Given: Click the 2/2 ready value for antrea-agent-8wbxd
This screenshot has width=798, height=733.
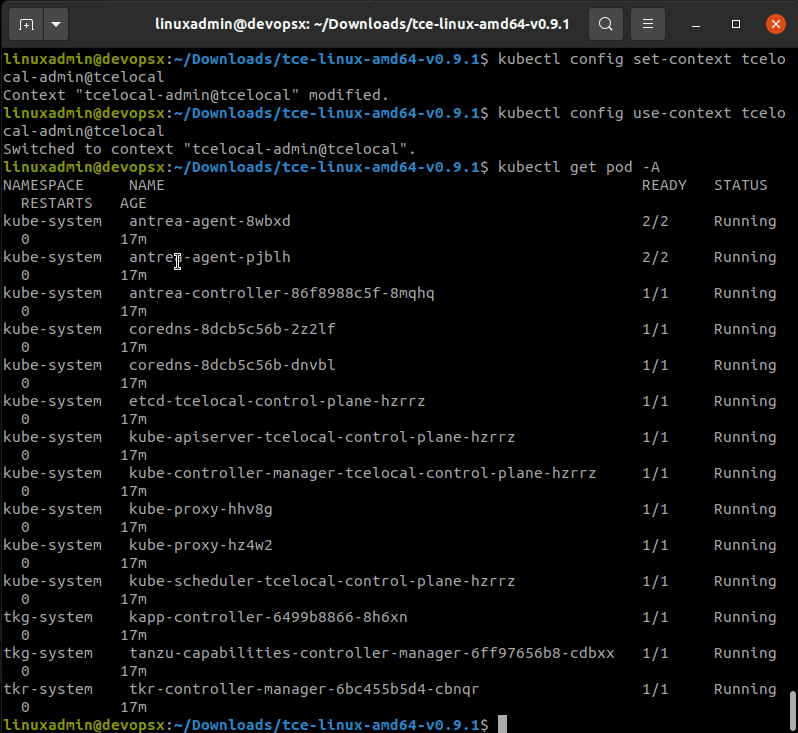Looking at the screenshot, I should [655, 221].
